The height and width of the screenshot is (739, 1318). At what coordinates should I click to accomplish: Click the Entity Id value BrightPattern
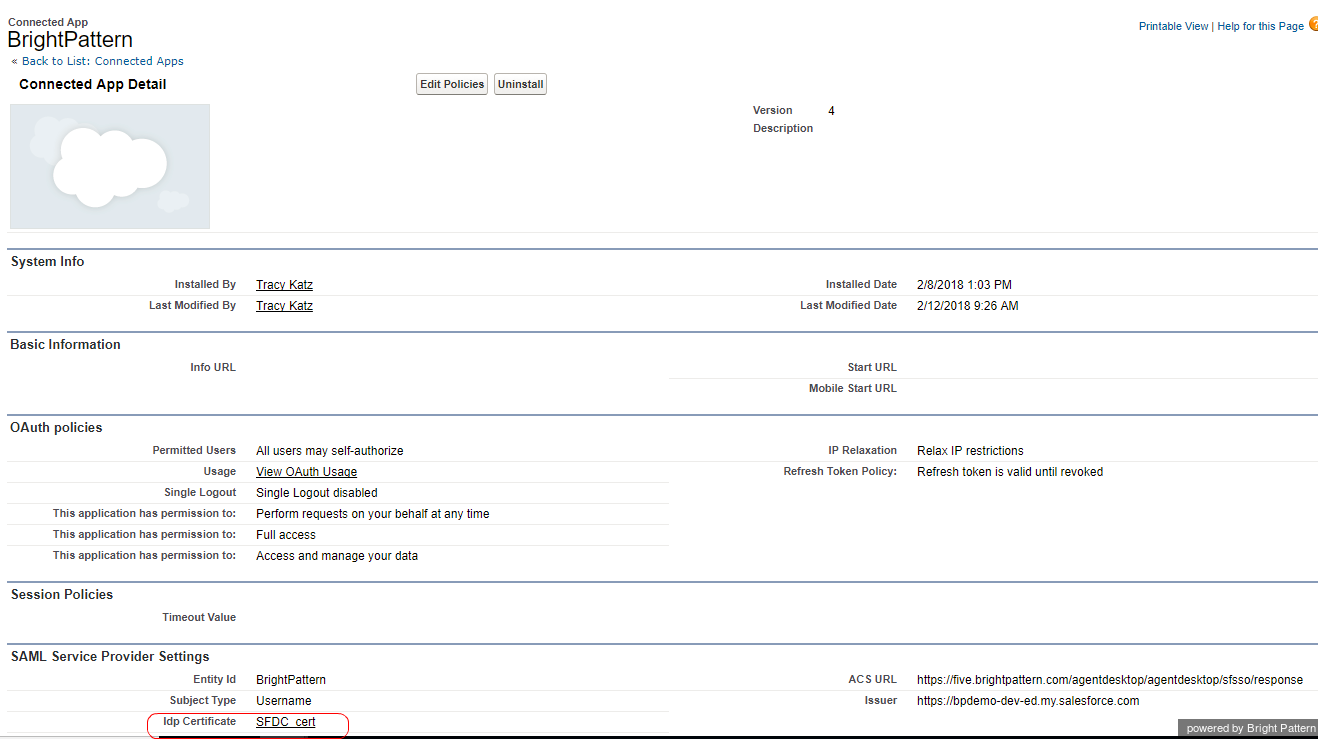(x=291, y=680)
